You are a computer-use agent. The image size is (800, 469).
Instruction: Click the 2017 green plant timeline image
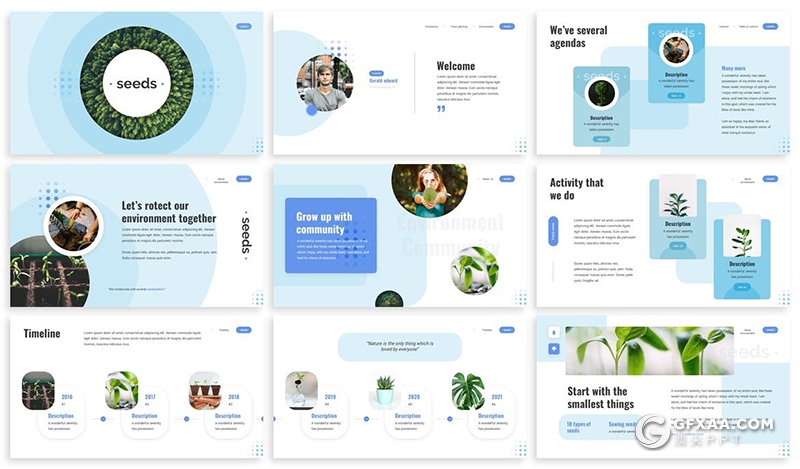(121, 390)
